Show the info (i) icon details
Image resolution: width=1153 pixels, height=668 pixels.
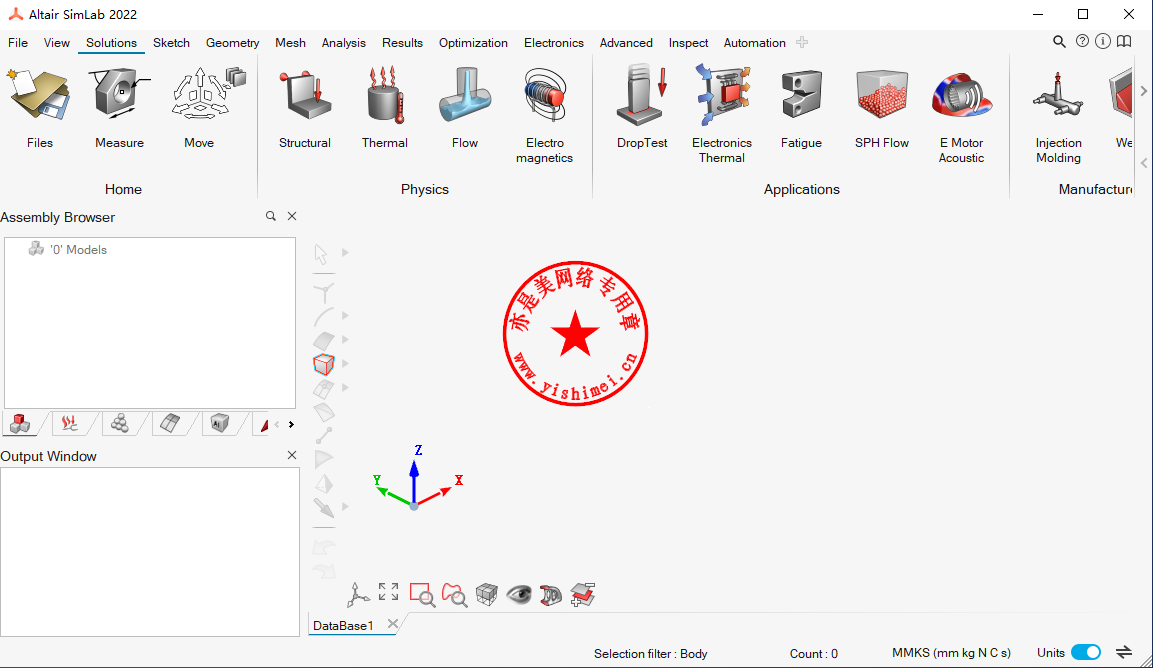(x=1102, y=41)
